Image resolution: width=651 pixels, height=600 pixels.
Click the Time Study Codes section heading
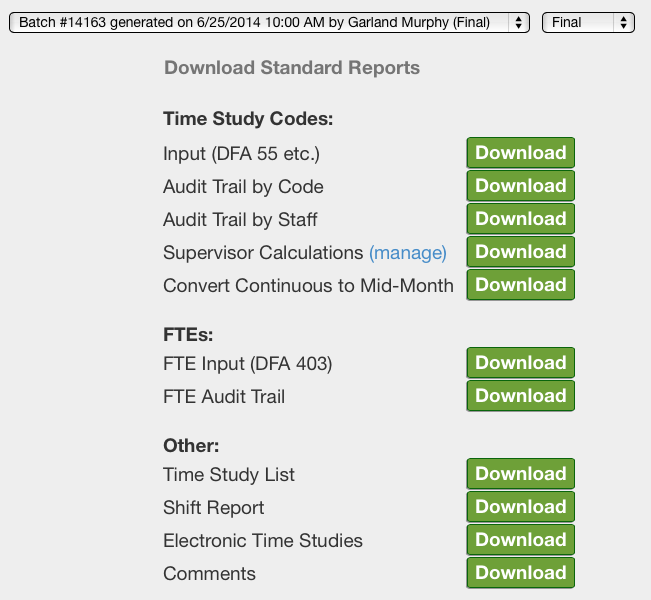pos(247,119)
